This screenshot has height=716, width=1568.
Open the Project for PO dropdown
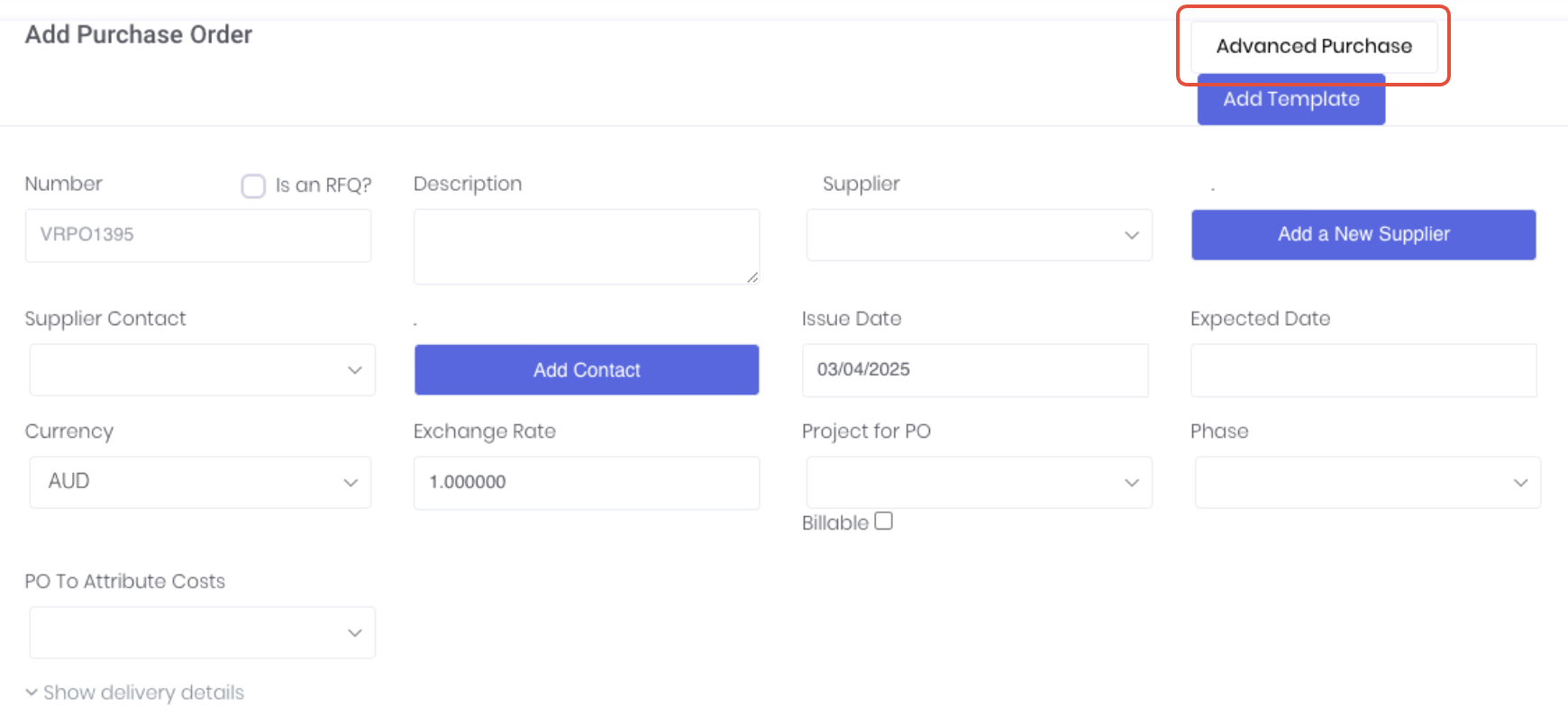[979, 482]
